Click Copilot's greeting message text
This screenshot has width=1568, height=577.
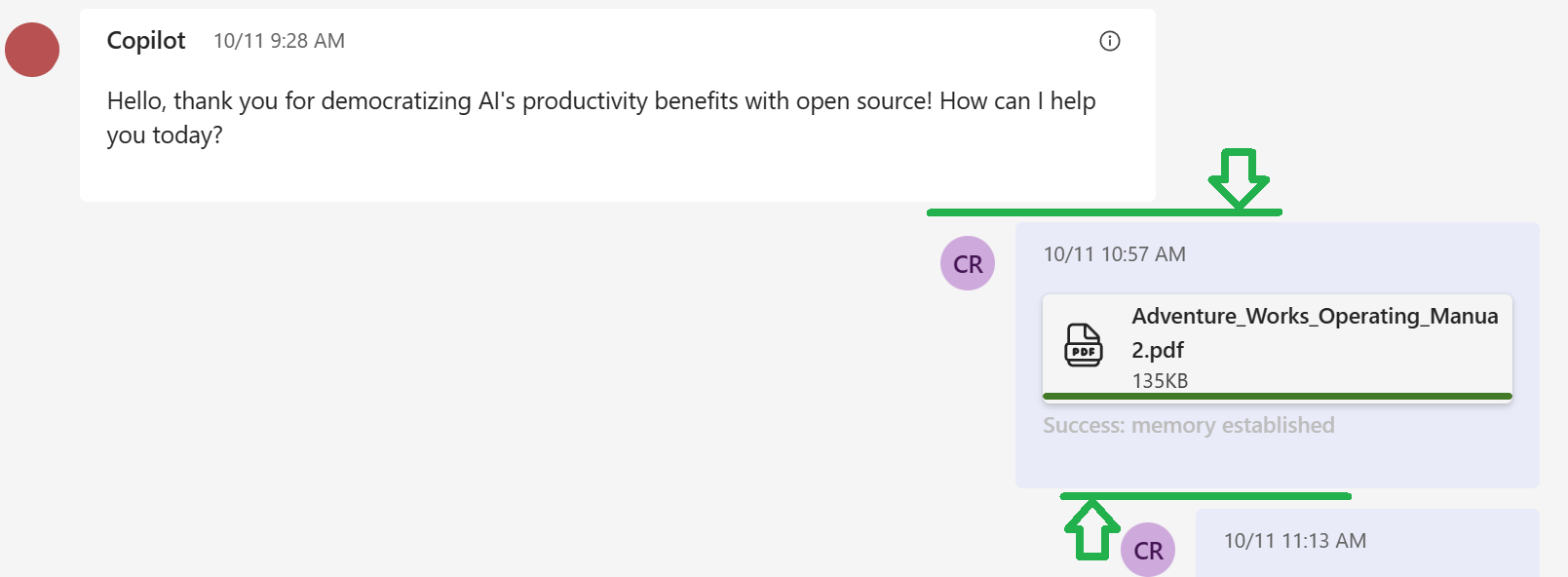pyautogui.click(x=601, y=118)
